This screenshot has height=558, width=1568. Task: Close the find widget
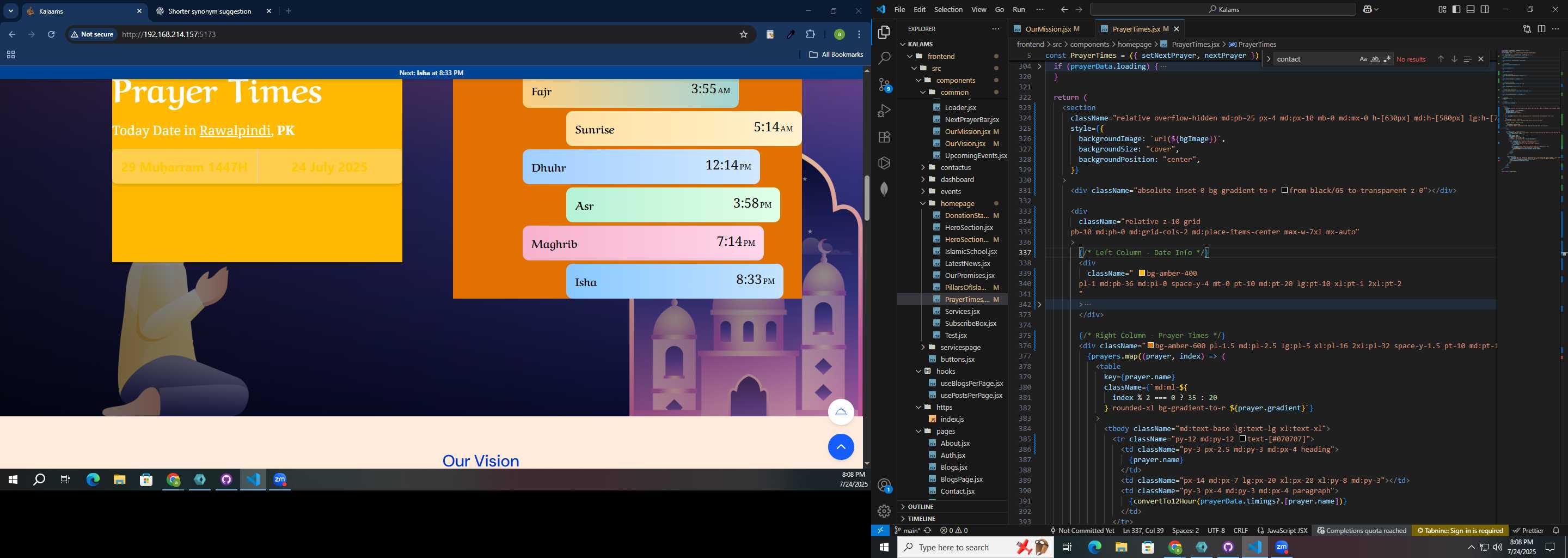click(1481, 59)
